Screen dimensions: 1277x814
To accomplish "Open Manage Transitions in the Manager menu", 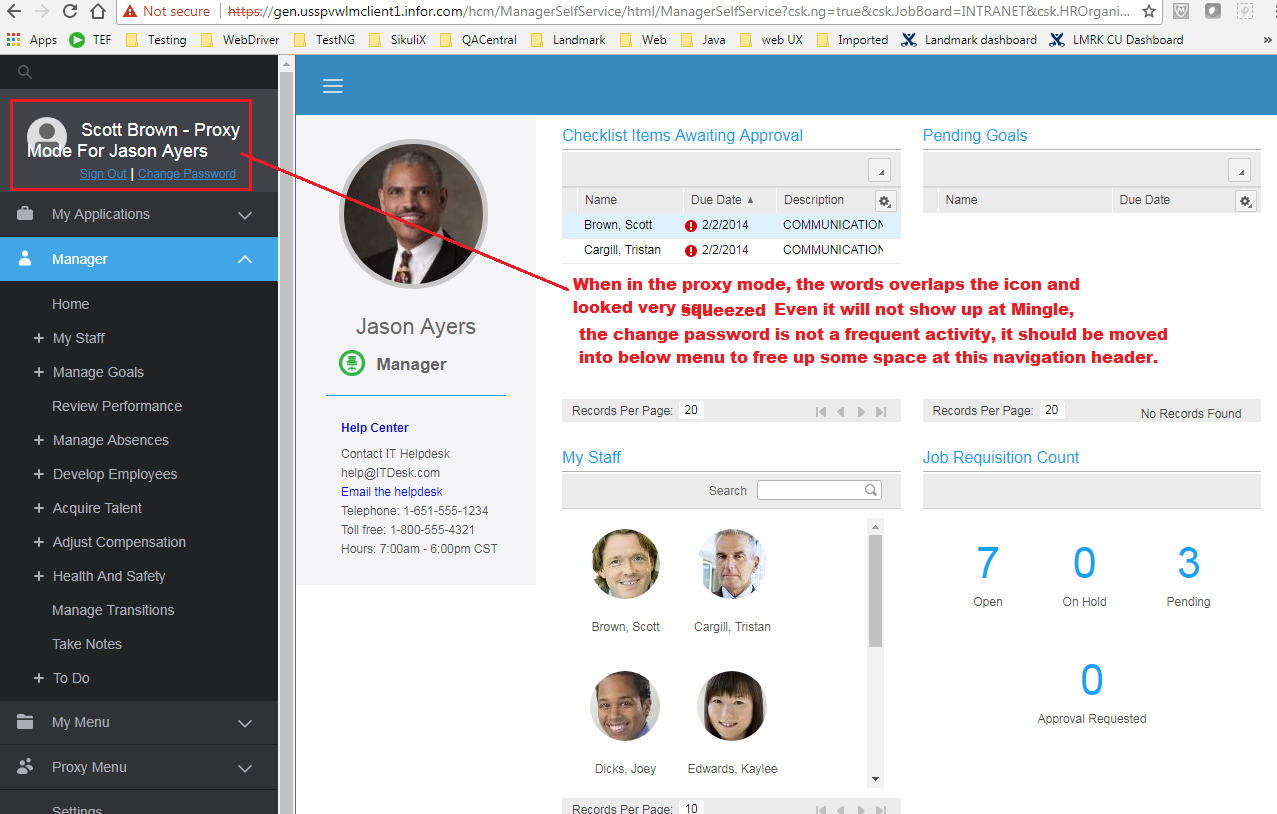I will (x=113, y=610).
